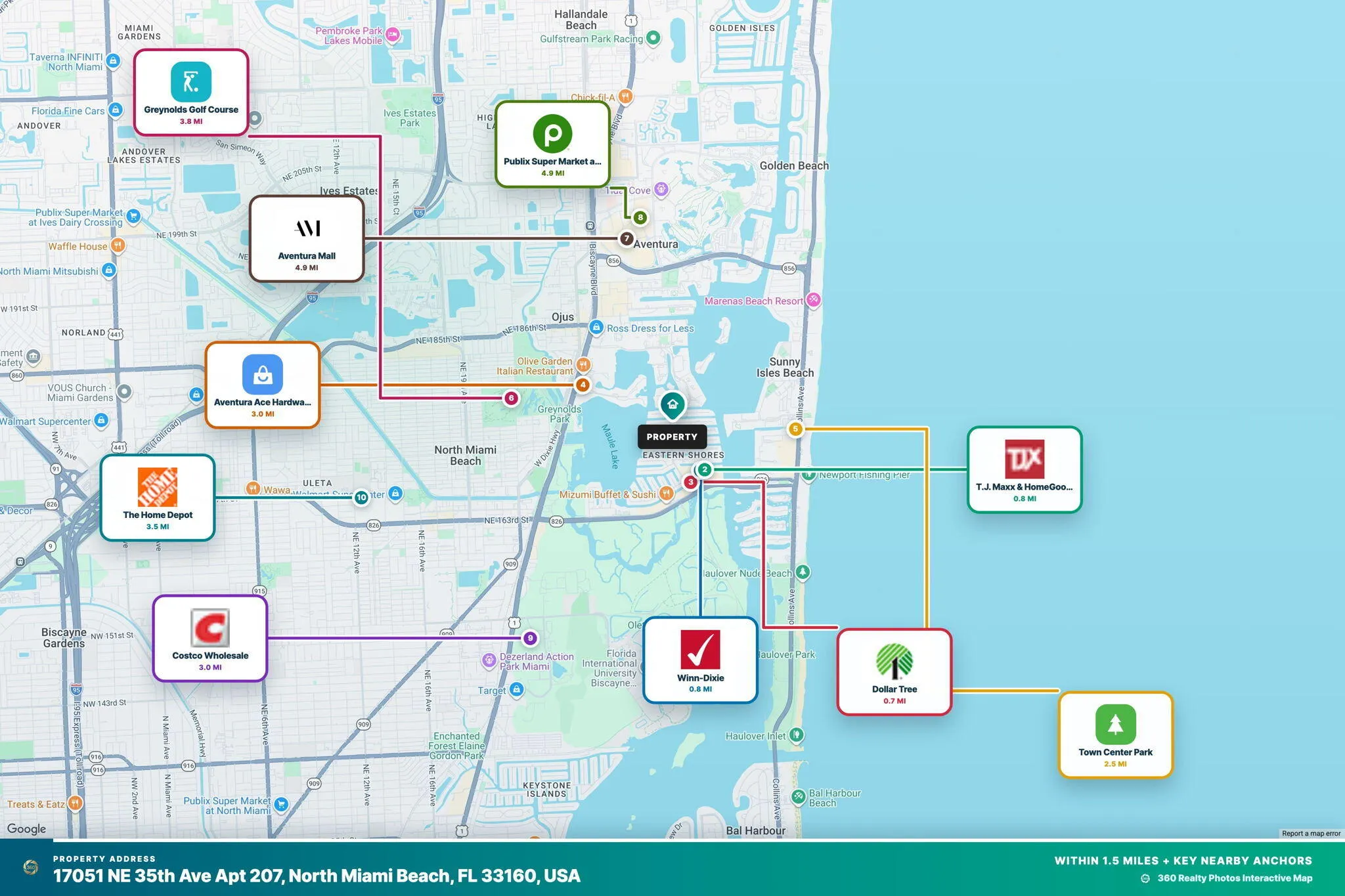The image size is (1345, 896).
Task: Click the Golden Beach map label
Action: pos(794,166)
